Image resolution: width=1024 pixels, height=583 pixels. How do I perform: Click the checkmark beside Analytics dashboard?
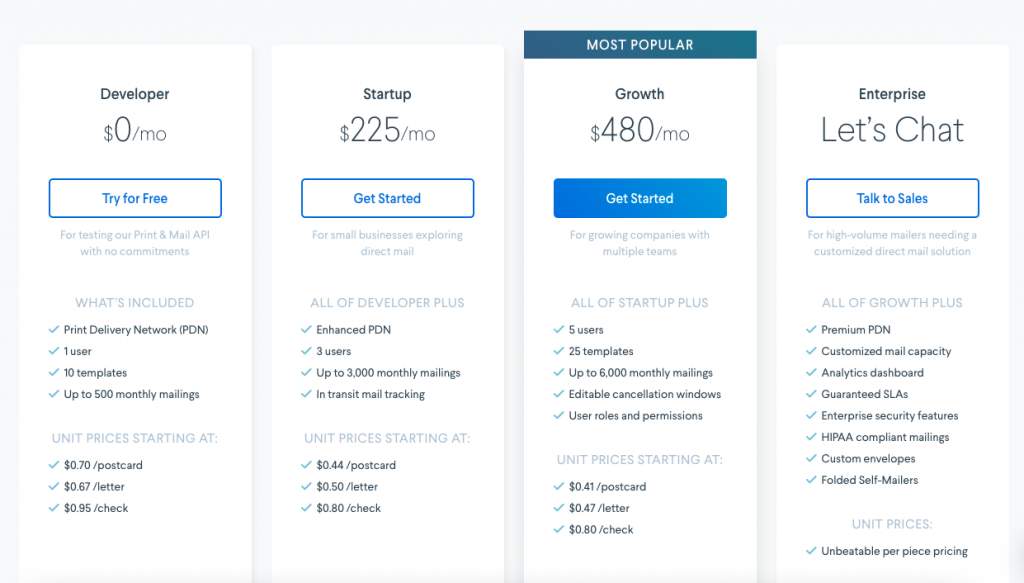coord(811,373)
